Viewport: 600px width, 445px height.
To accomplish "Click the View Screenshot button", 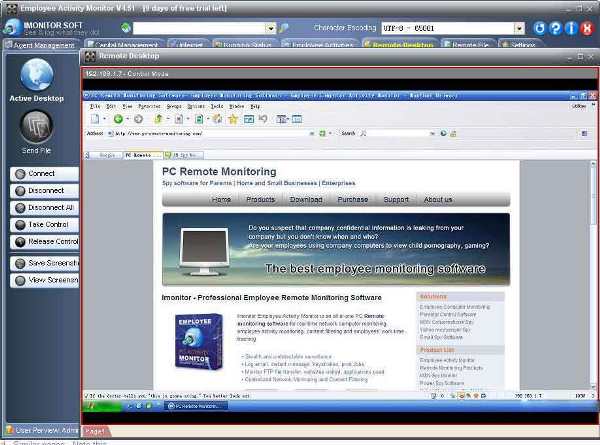I will (44, 280).
